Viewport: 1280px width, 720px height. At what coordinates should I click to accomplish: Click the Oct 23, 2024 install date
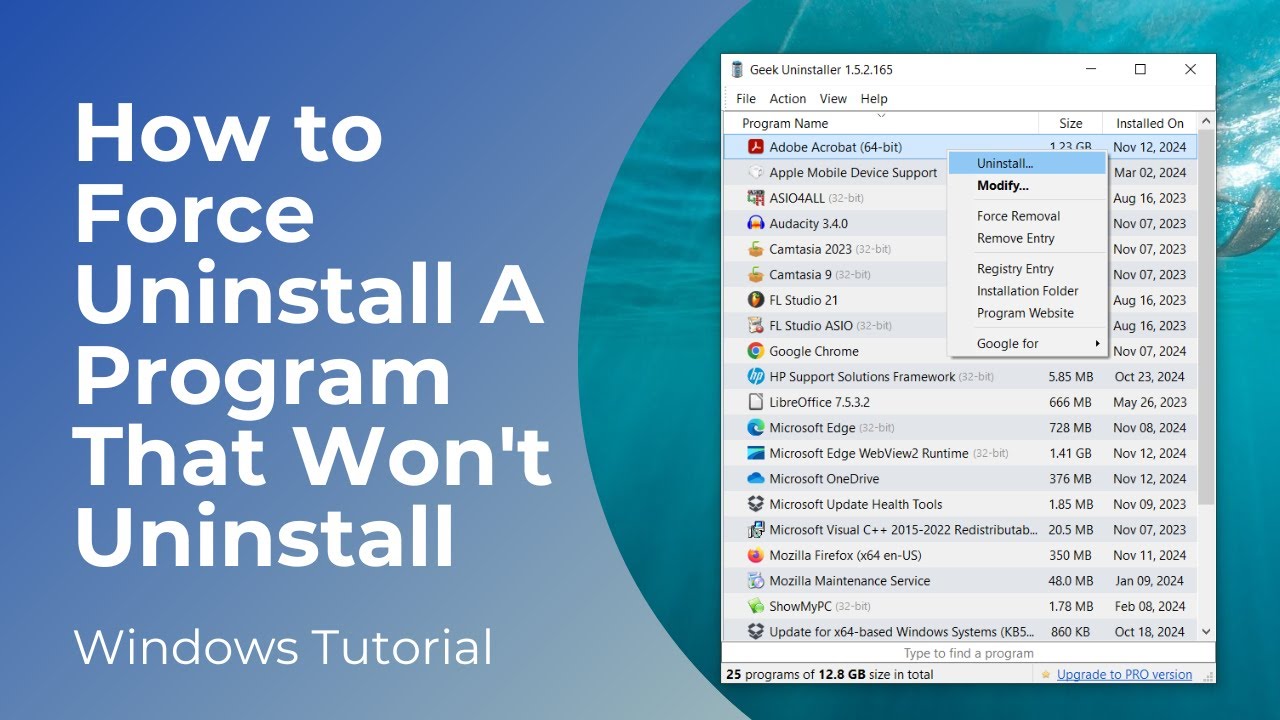pyautogui.click(x=1149, y=377)
